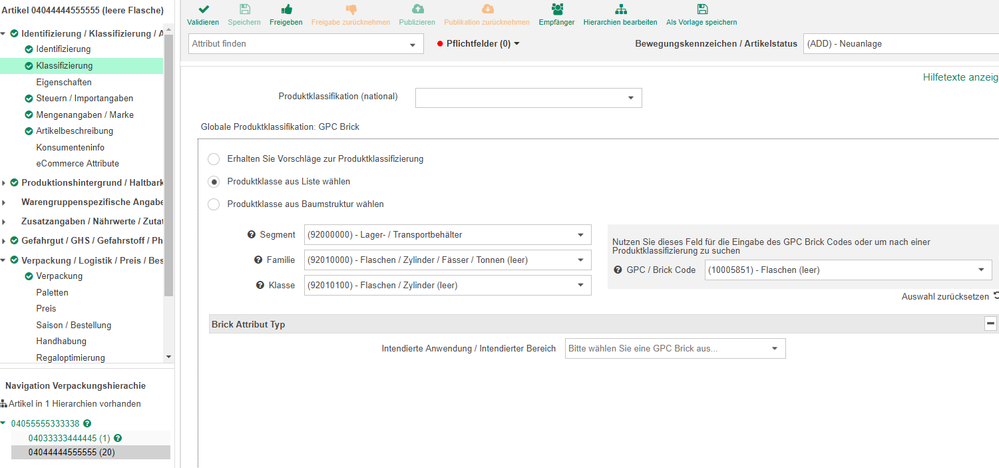Click Publikation zurücknehmen cloud download icon
The image size is (999, 468).
coord(487,10)
